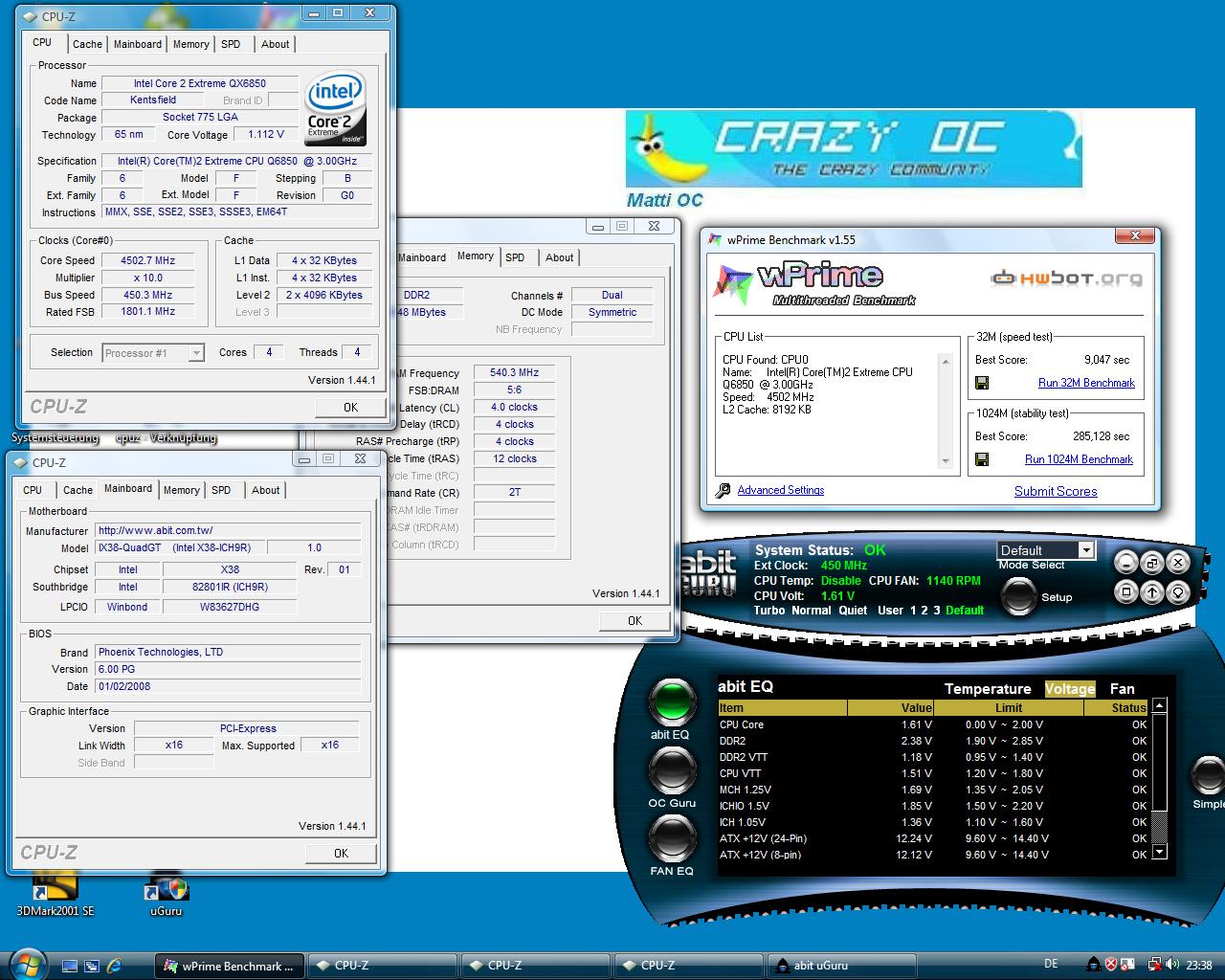
Task: Select Turbo mode in uGuru
Action: (769, 610)
